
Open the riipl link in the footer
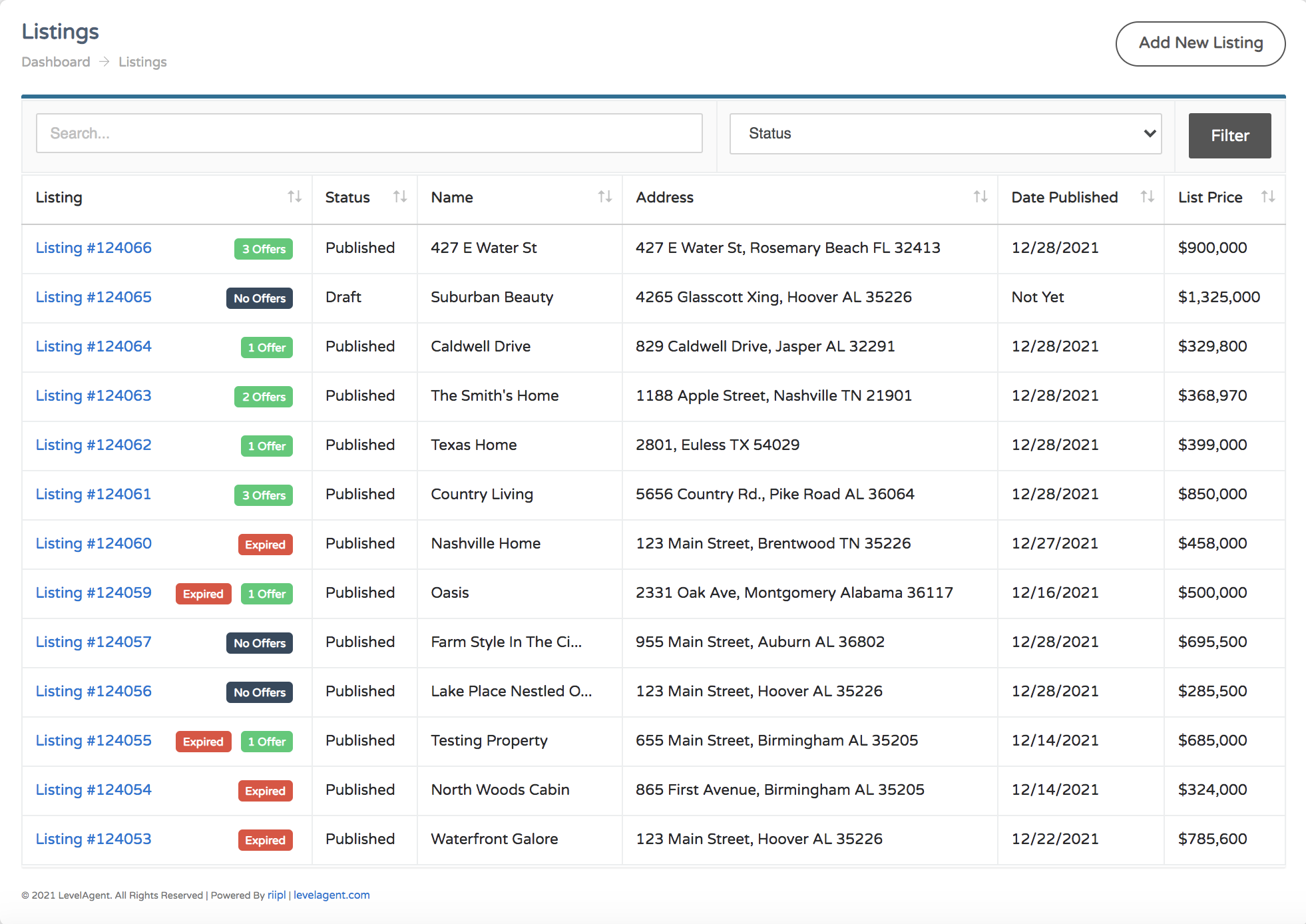click(x=277, y=895)
